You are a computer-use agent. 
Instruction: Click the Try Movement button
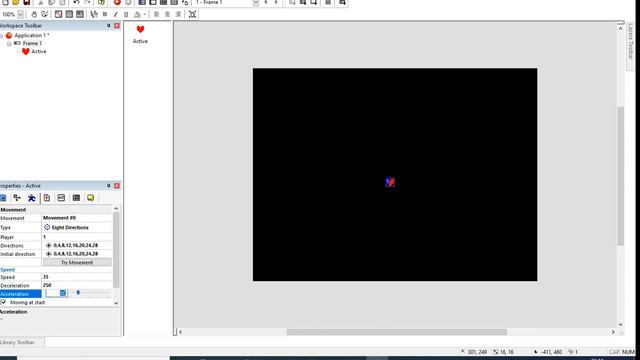(77, 262)
